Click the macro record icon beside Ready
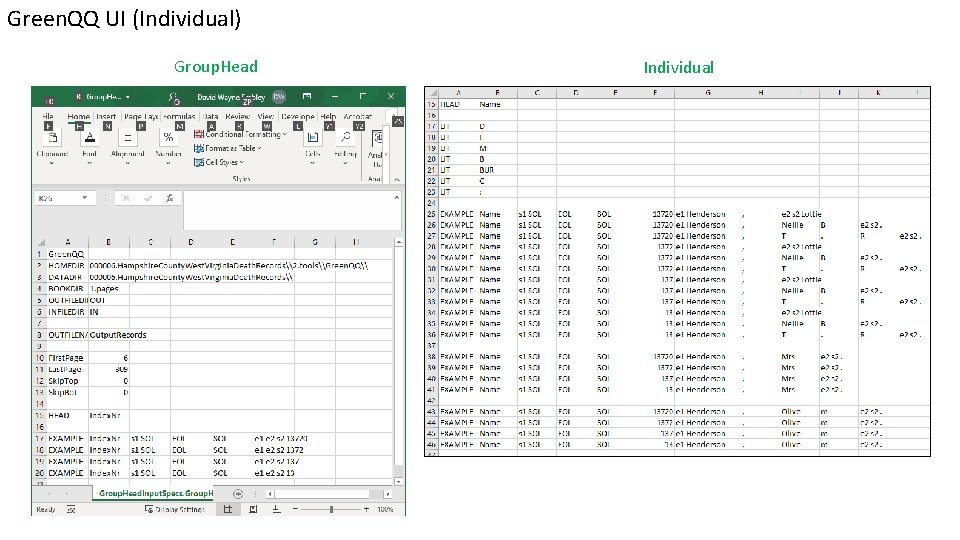Image resolution: width=960 pixels, height=540 pixels. click(71, 509)
